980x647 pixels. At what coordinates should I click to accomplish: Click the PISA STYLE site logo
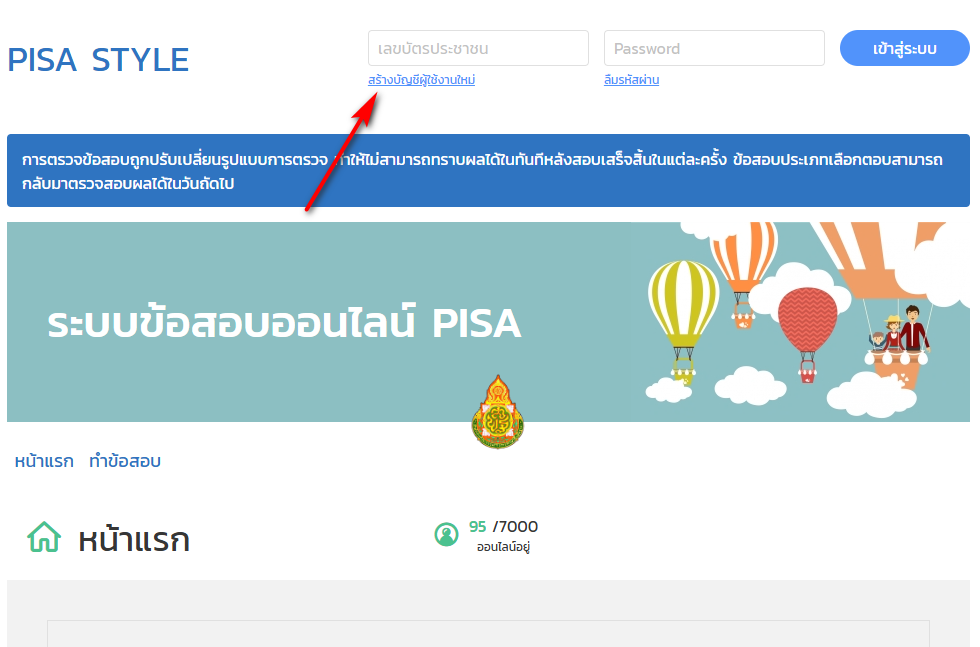point(98,60)
